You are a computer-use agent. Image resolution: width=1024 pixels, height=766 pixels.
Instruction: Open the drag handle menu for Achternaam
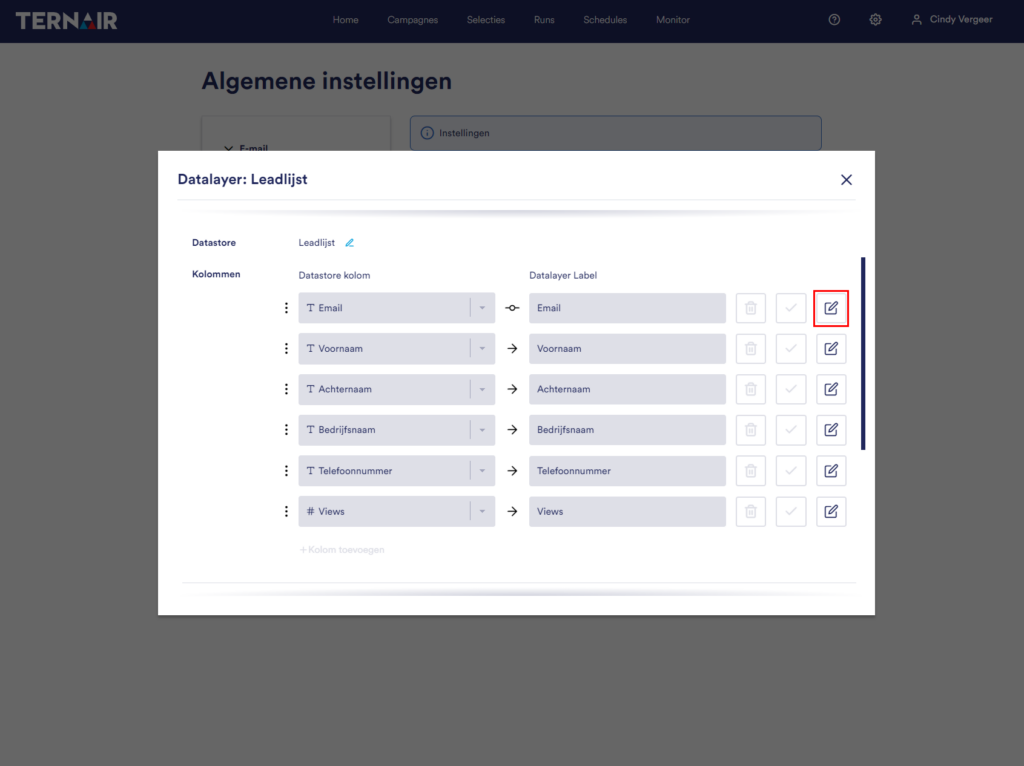pyautogui.click(x=286, y=389)
